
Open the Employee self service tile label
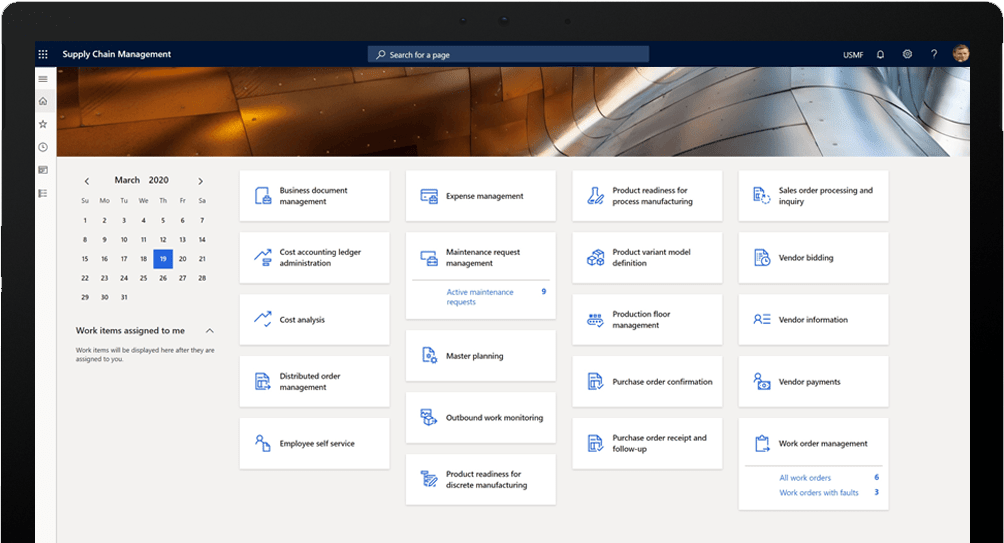coord(317,443)
